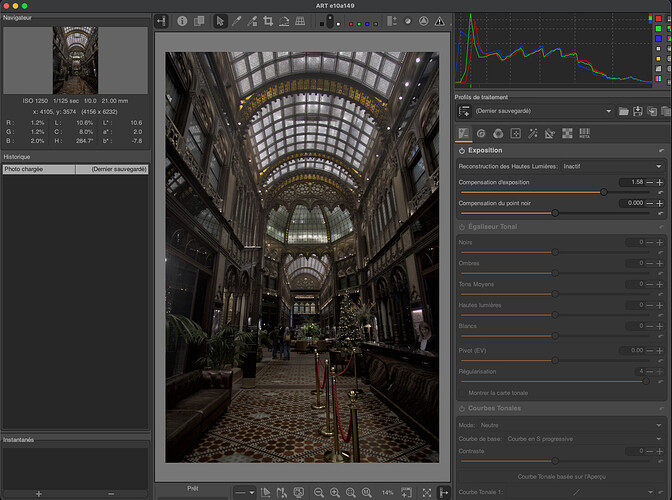
Task: Toggle blue channel preview button
Action: tap(367, 24)
